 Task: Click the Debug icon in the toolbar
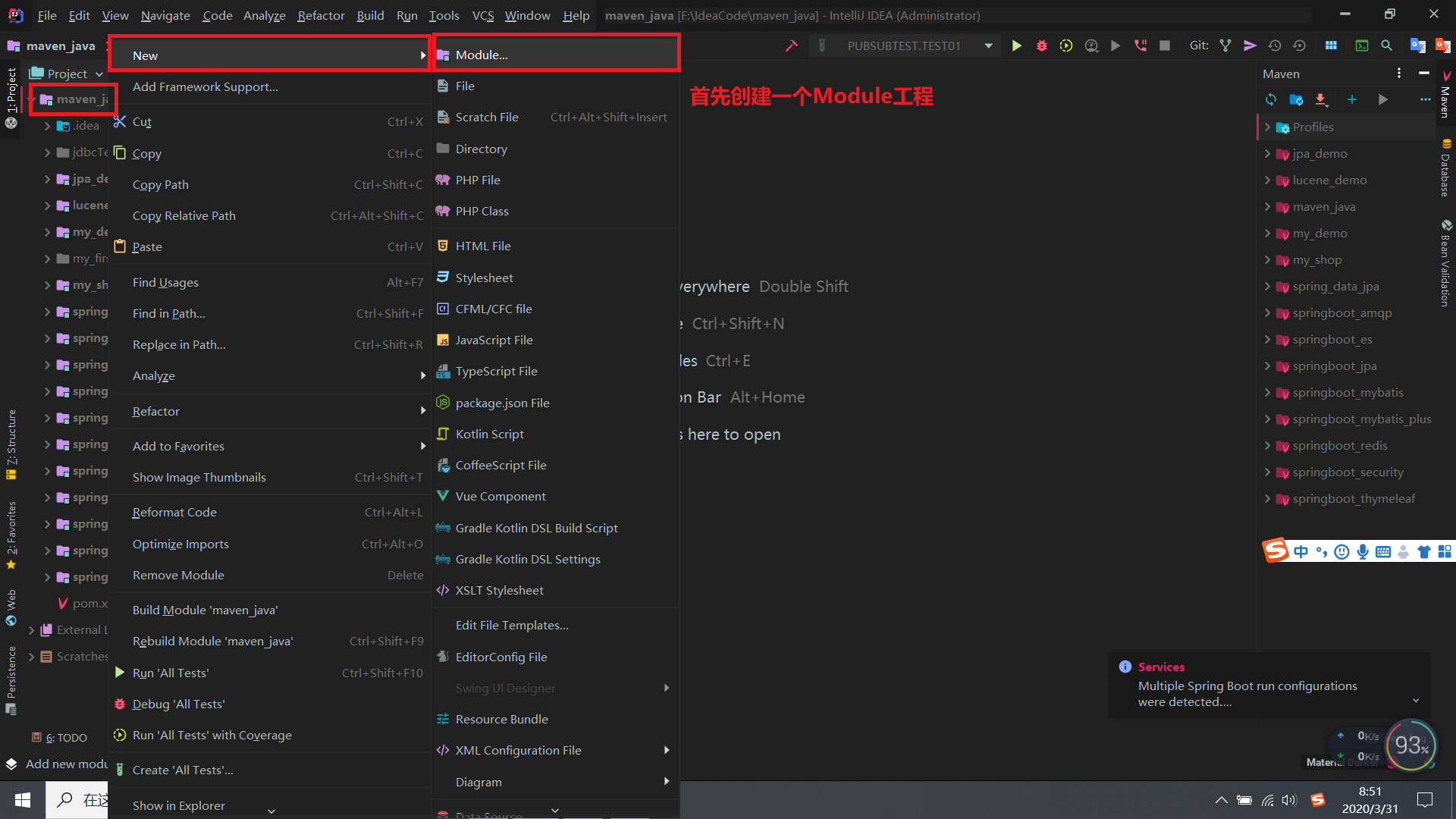(x=1041, y=45)
